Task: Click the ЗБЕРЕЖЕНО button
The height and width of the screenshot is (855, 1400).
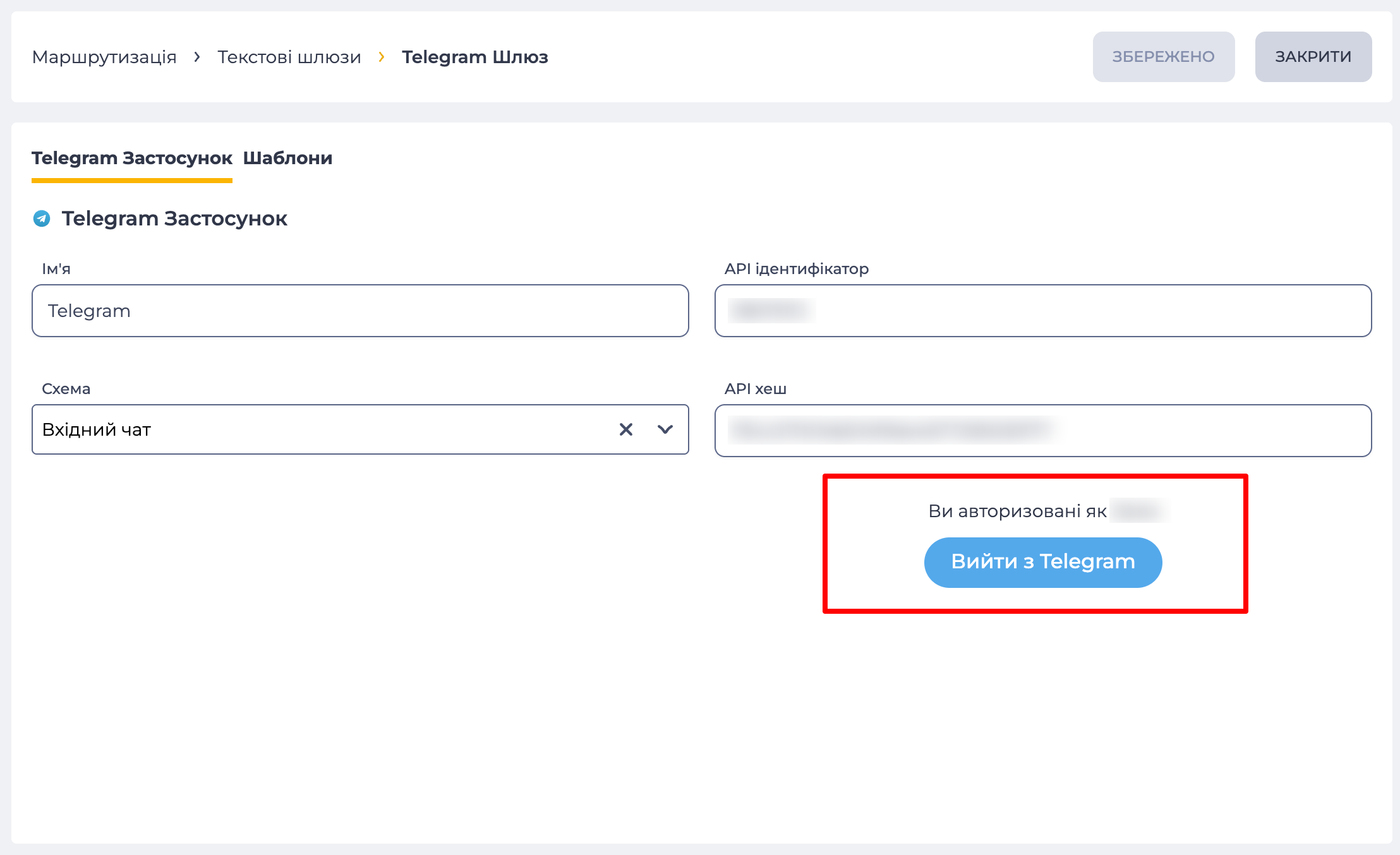Action: tap(1164, 57)
